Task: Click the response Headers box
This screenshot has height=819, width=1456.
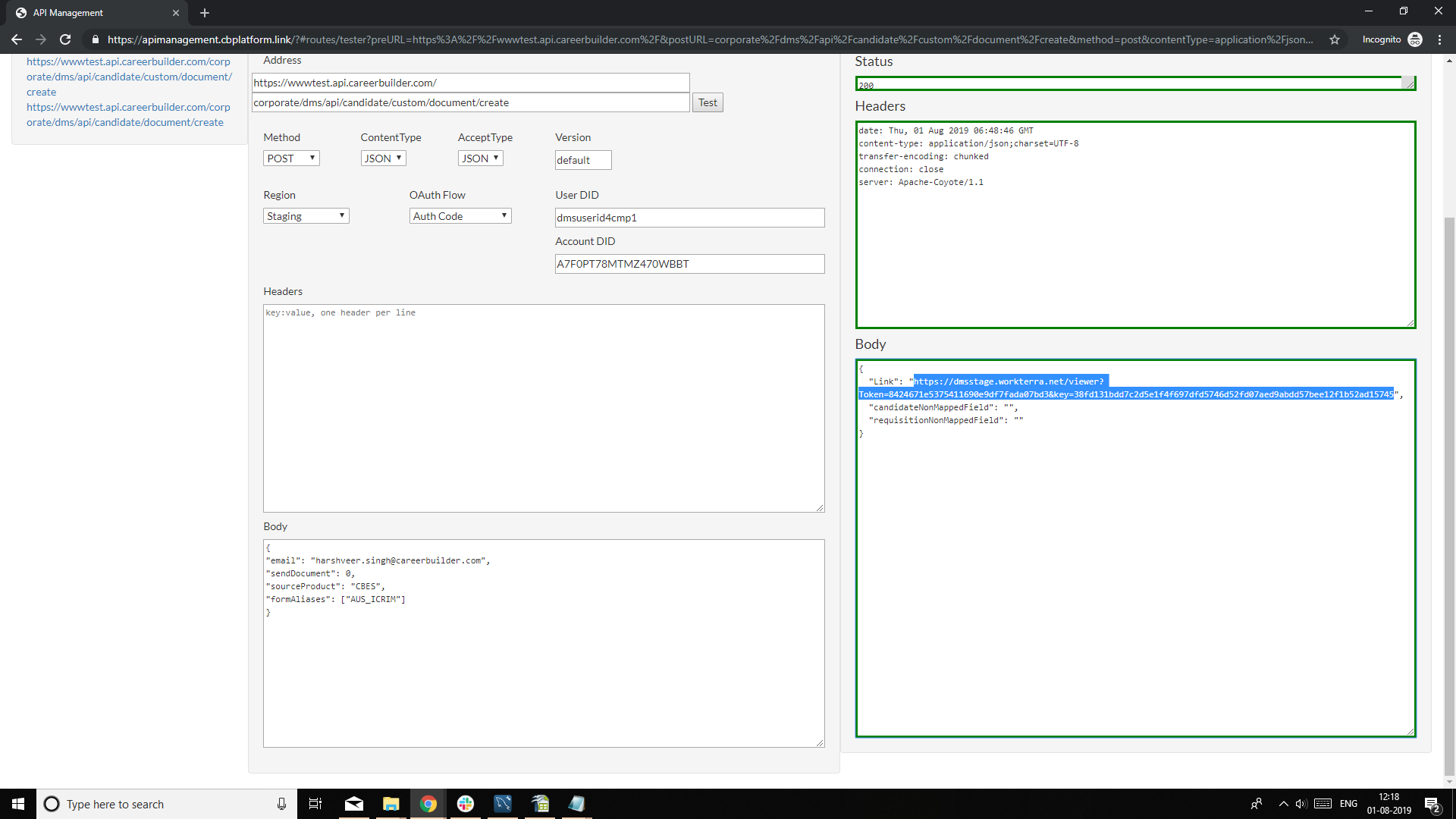Action: (1135, 224)
